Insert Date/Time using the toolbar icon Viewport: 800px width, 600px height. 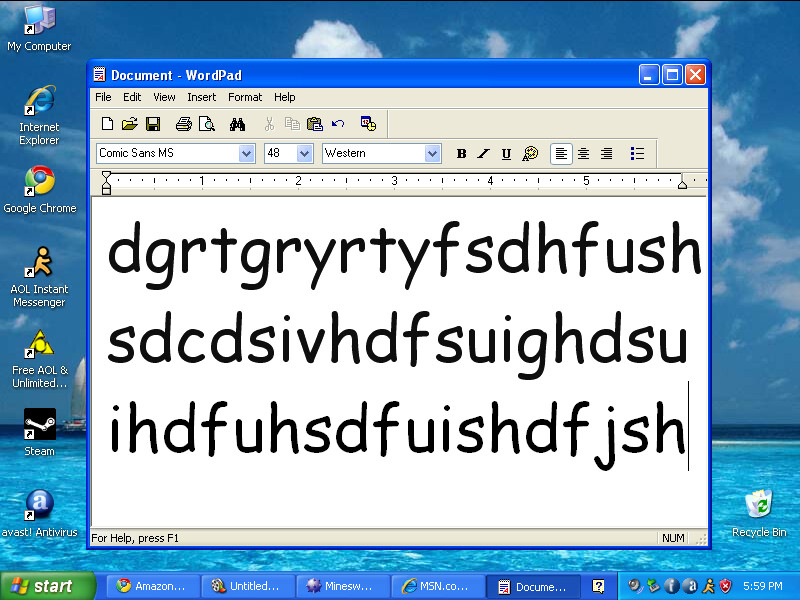point(368,124)
